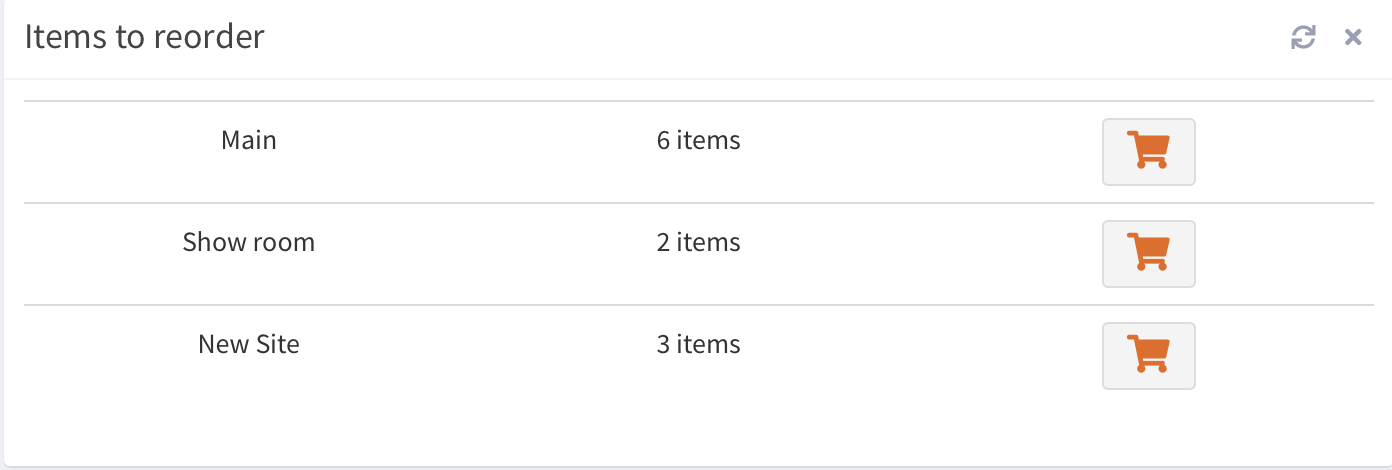
Task: Refresh the Items to reorder panel
Action: click(1303, 38)
